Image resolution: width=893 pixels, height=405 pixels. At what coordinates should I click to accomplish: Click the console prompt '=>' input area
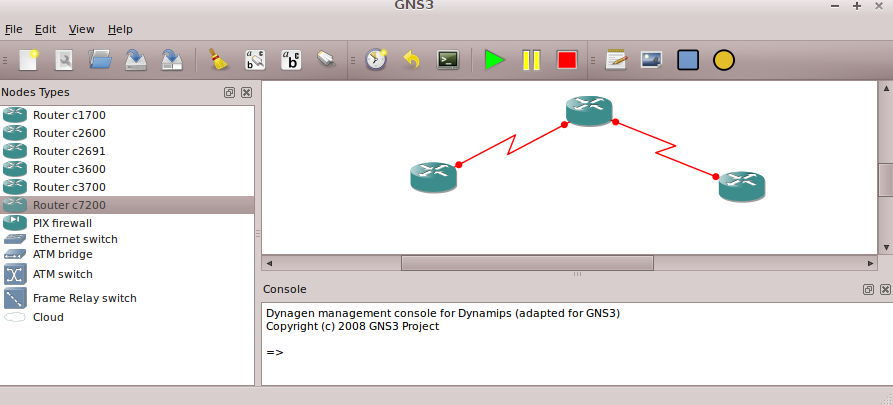point(275,353)
